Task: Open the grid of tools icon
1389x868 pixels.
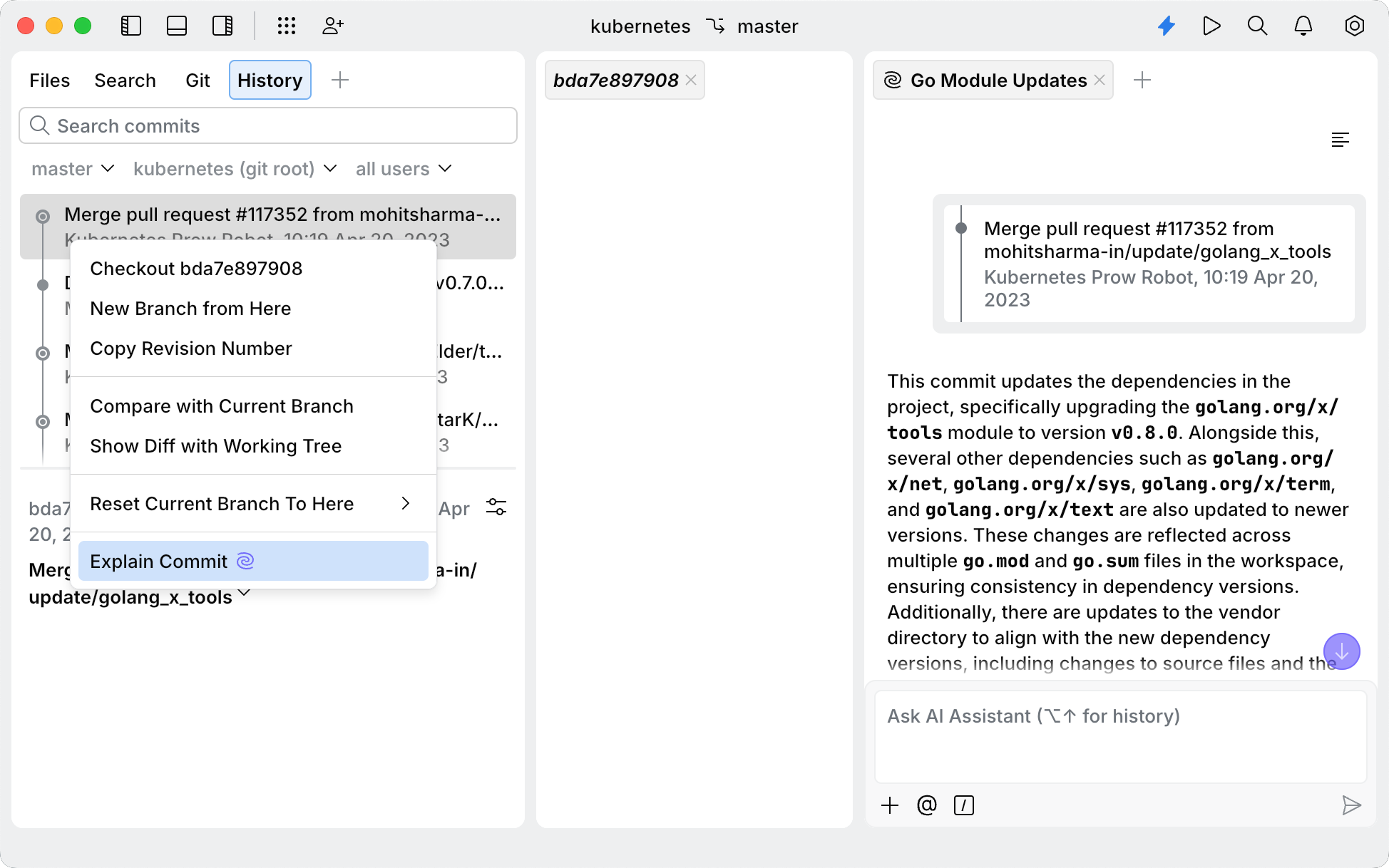Action: point(287,26)
